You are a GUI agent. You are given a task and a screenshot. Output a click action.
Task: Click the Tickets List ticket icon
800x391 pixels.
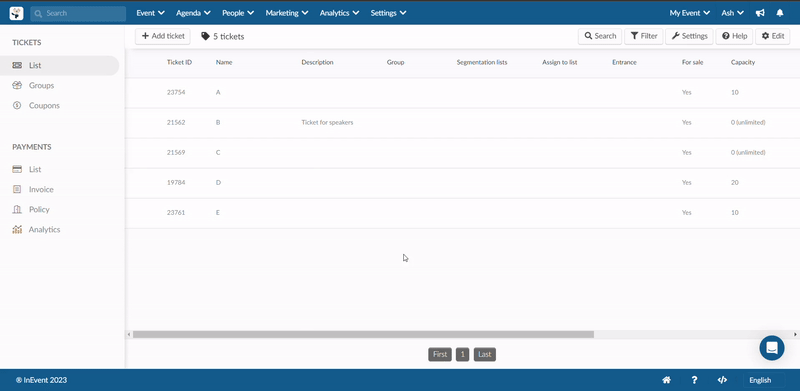[x=17, y=65]
